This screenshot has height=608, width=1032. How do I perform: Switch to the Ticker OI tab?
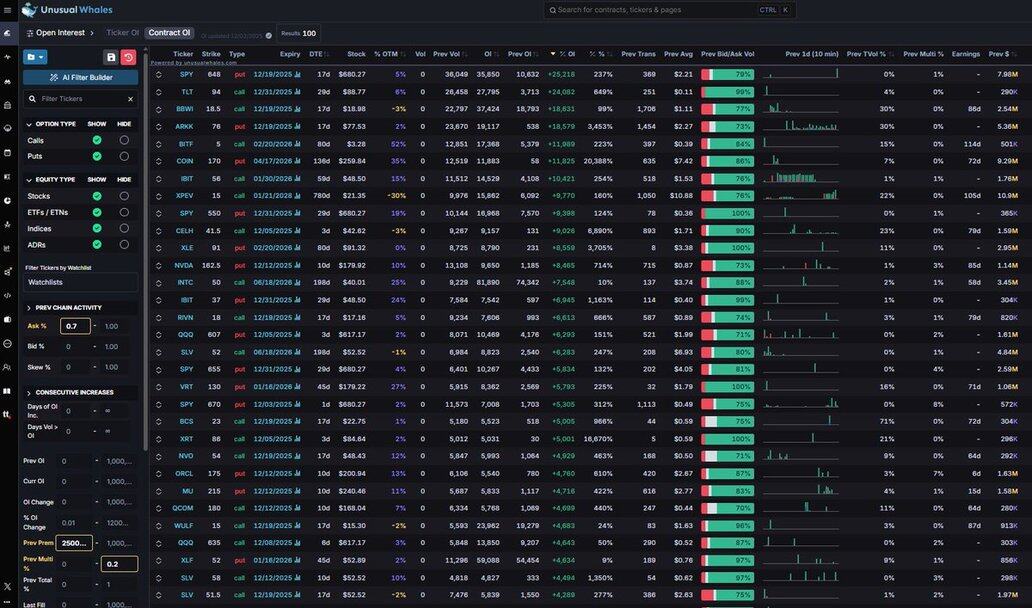[x=122, y=33]
